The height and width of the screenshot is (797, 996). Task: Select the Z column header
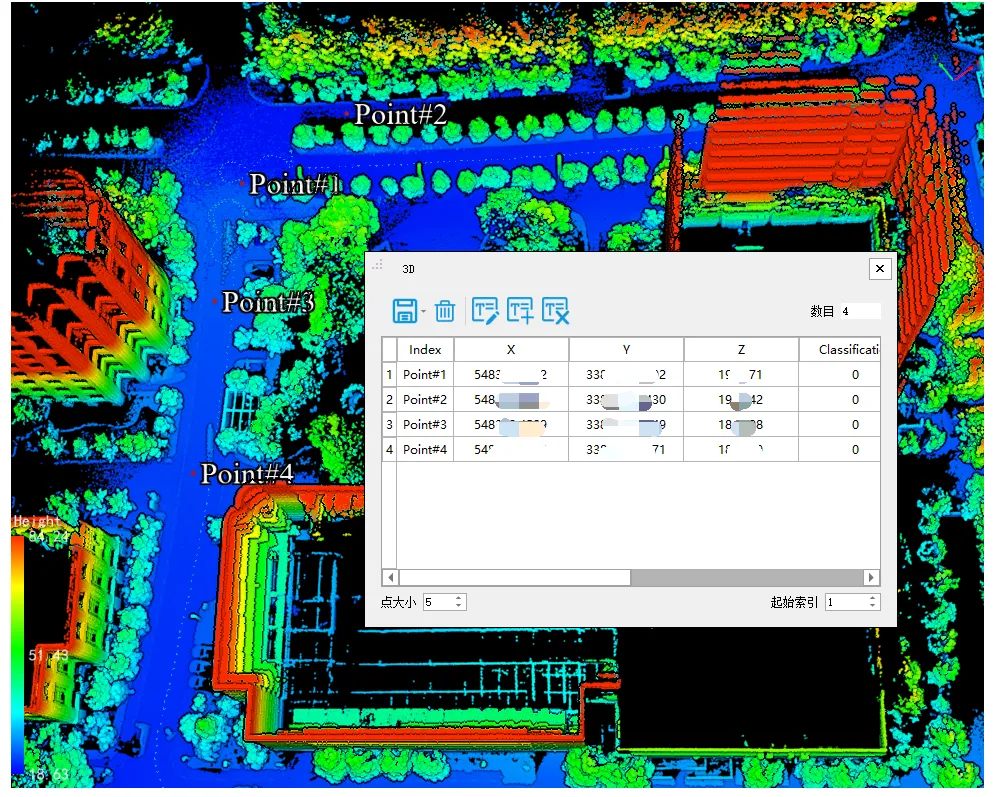coord(741,350)
